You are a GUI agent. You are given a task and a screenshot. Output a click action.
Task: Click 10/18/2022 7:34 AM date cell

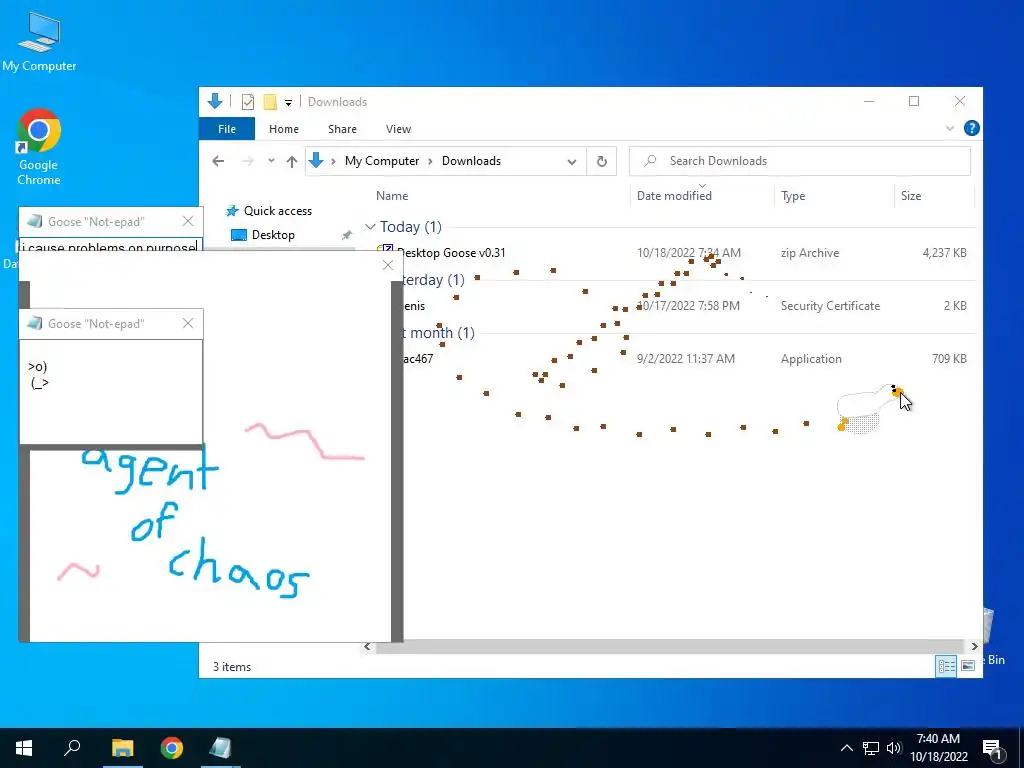pos(689,253)
